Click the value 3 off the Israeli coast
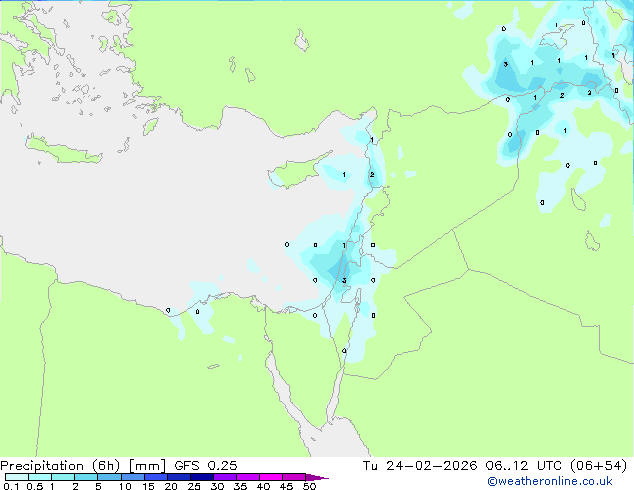 tap(344, 280)
